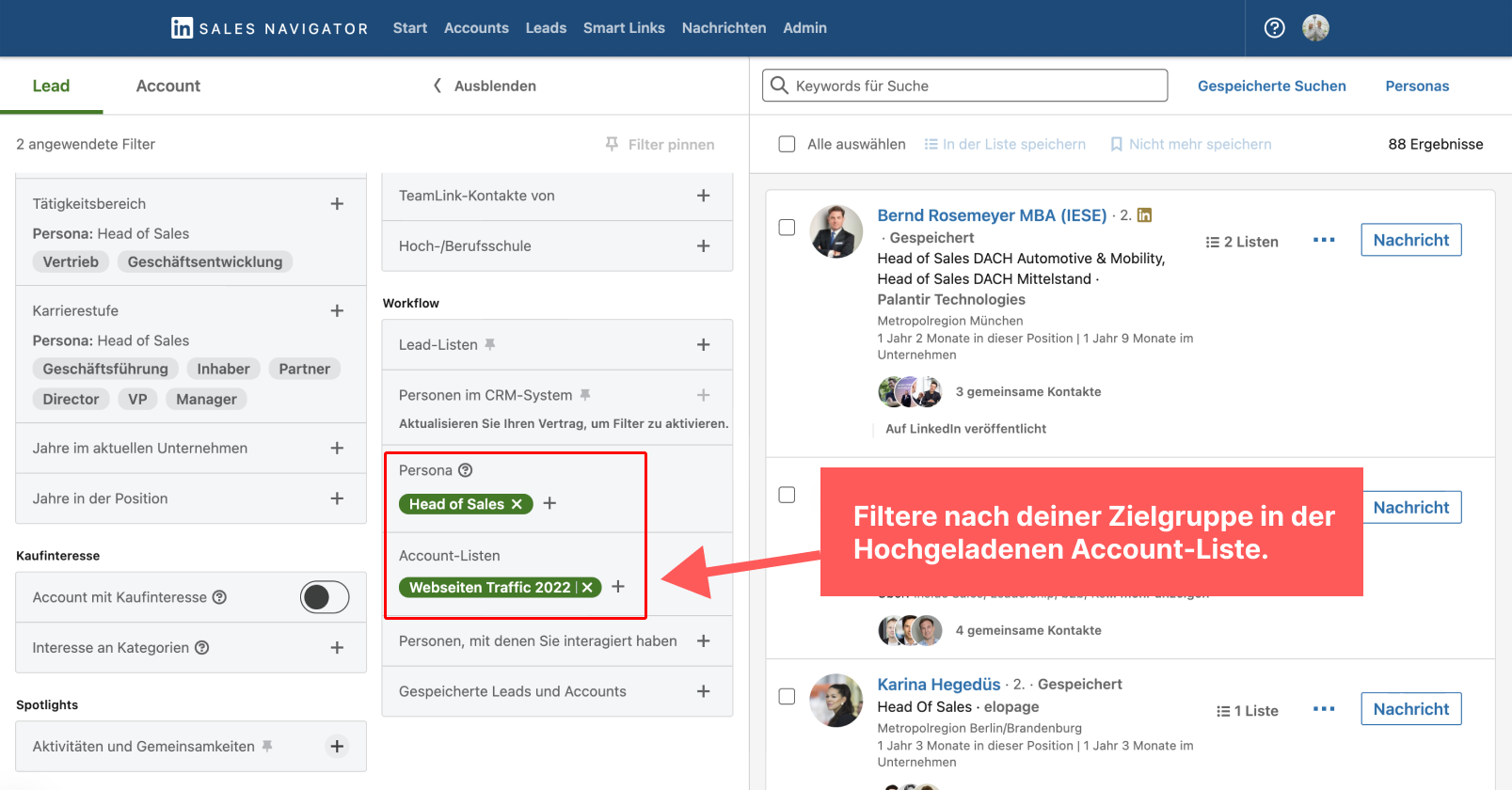Expand the Lead-Listen filter
The width and height of the screenshot is (1512, 790).
703,345
